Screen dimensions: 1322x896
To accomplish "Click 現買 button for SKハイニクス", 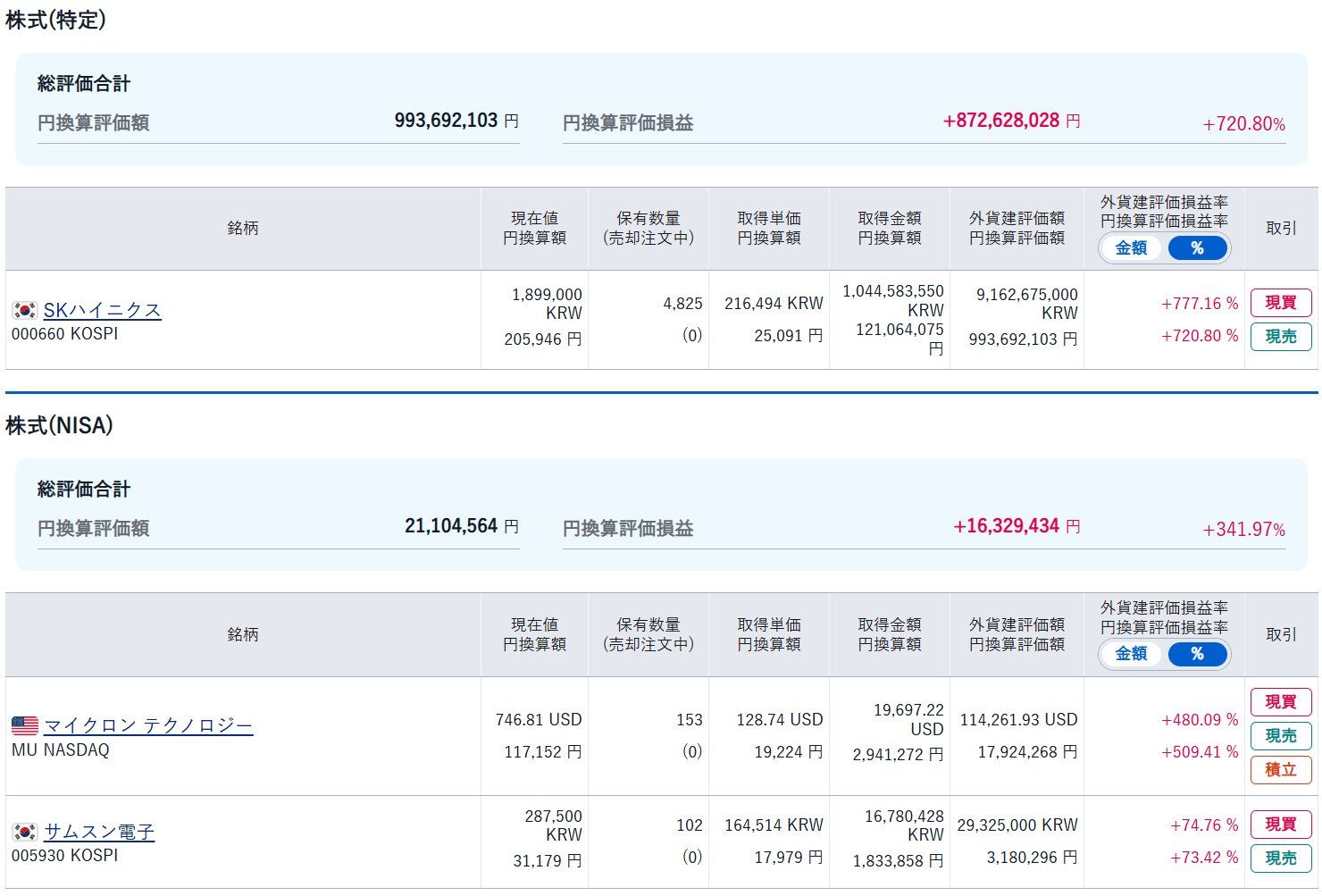I will pyautogui.click(x=1281, y=303).
